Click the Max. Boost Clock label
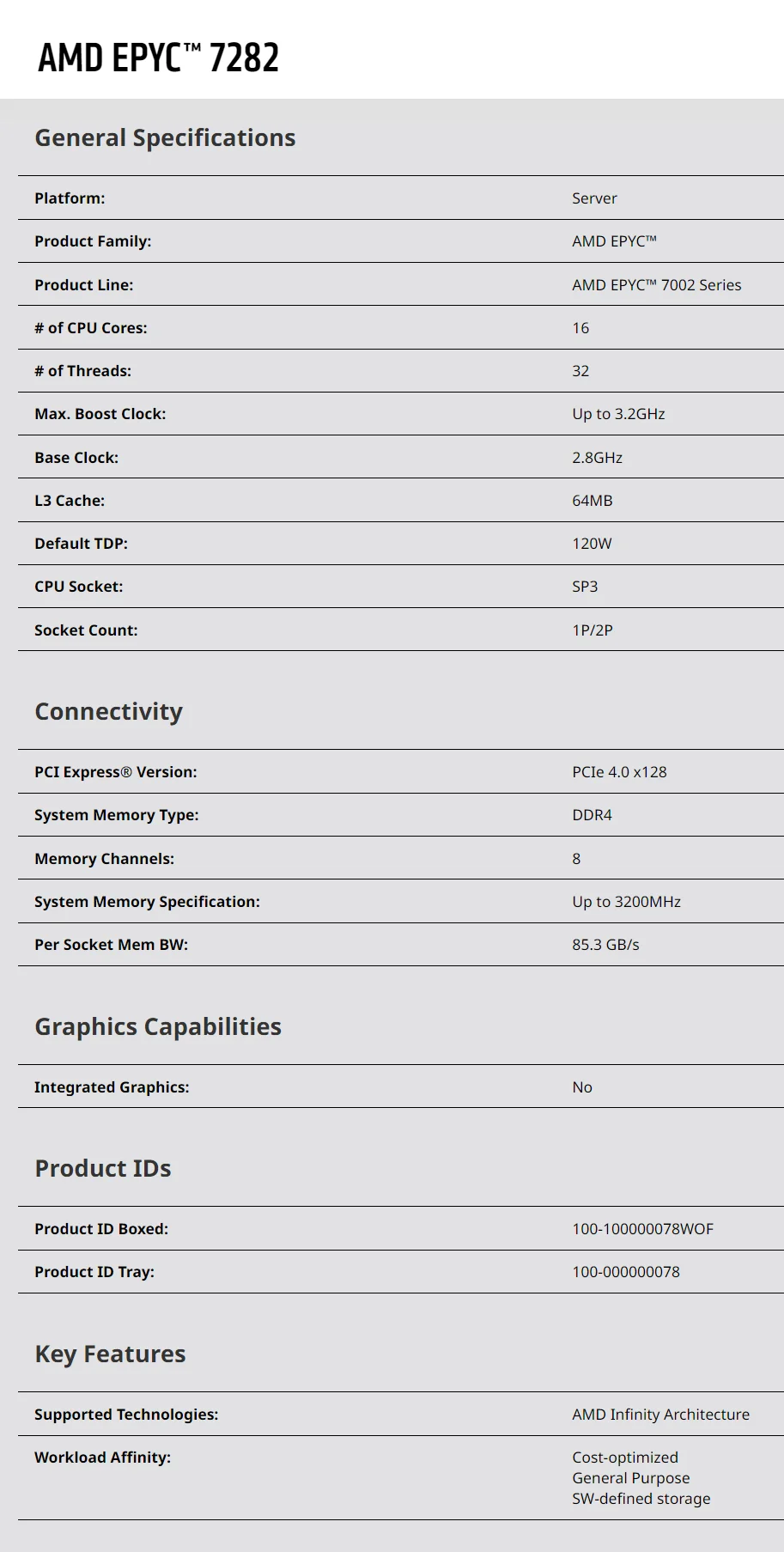The width and height of the screenshot is (784, 1552). [x=100, y=414]
